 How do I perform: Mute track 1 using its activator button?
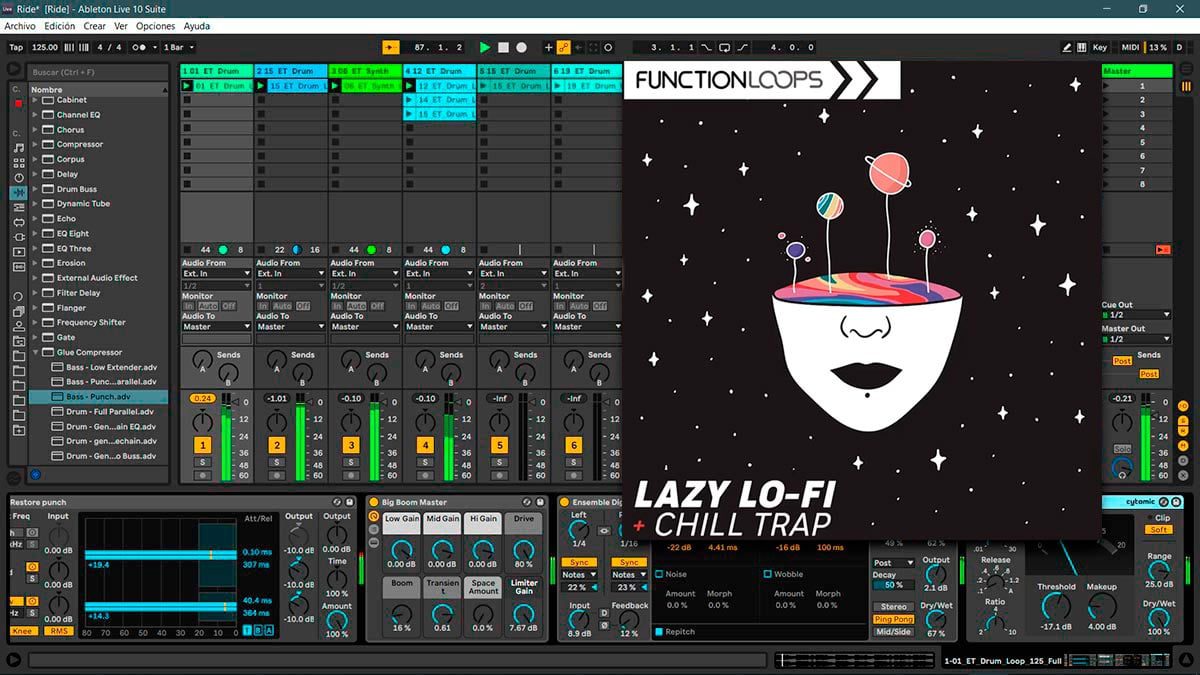click(x=203, y=445)
